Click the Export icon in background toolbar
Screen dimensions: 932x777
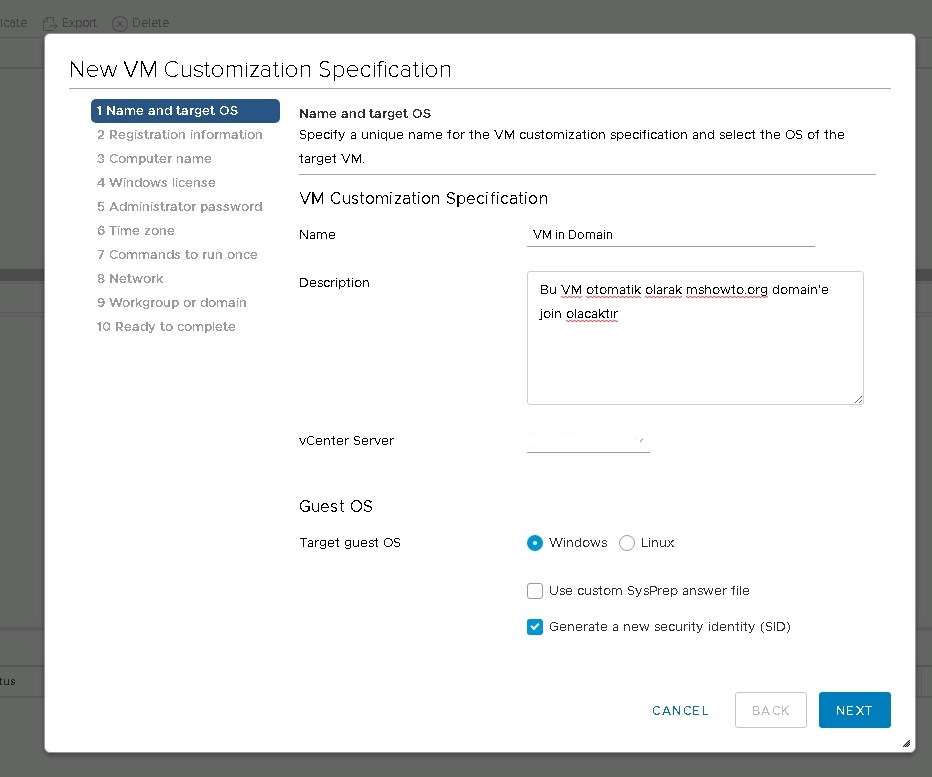pos(50,23)
